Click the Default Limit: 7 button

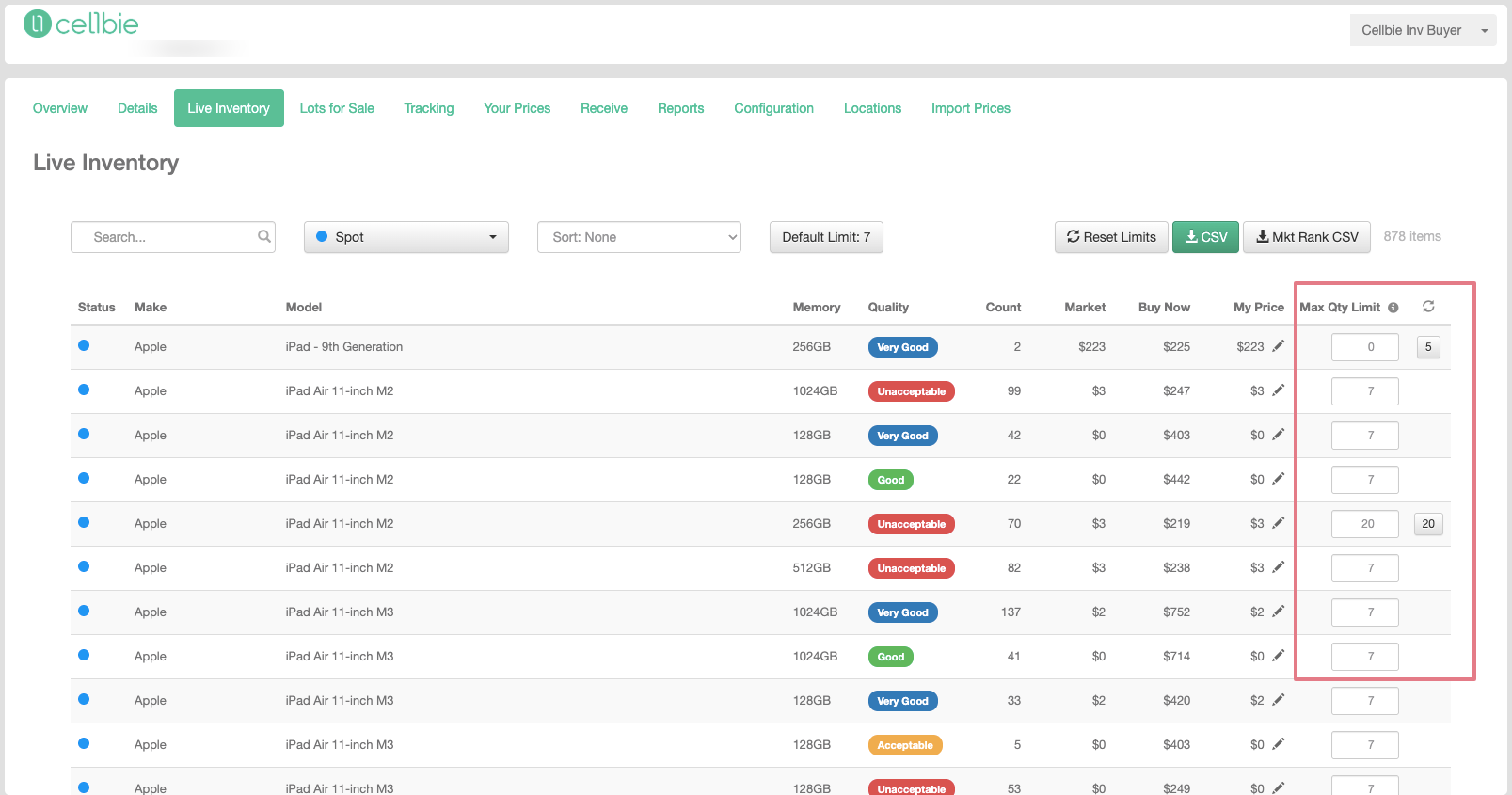pos(826,237)
